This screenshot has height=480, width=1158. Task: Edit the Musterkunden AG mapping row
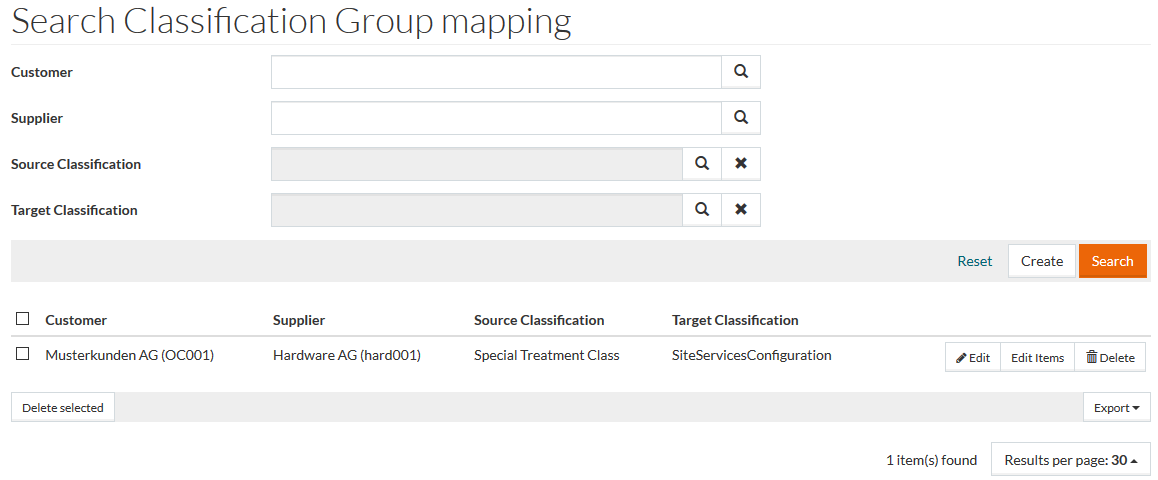coord(972,357)
